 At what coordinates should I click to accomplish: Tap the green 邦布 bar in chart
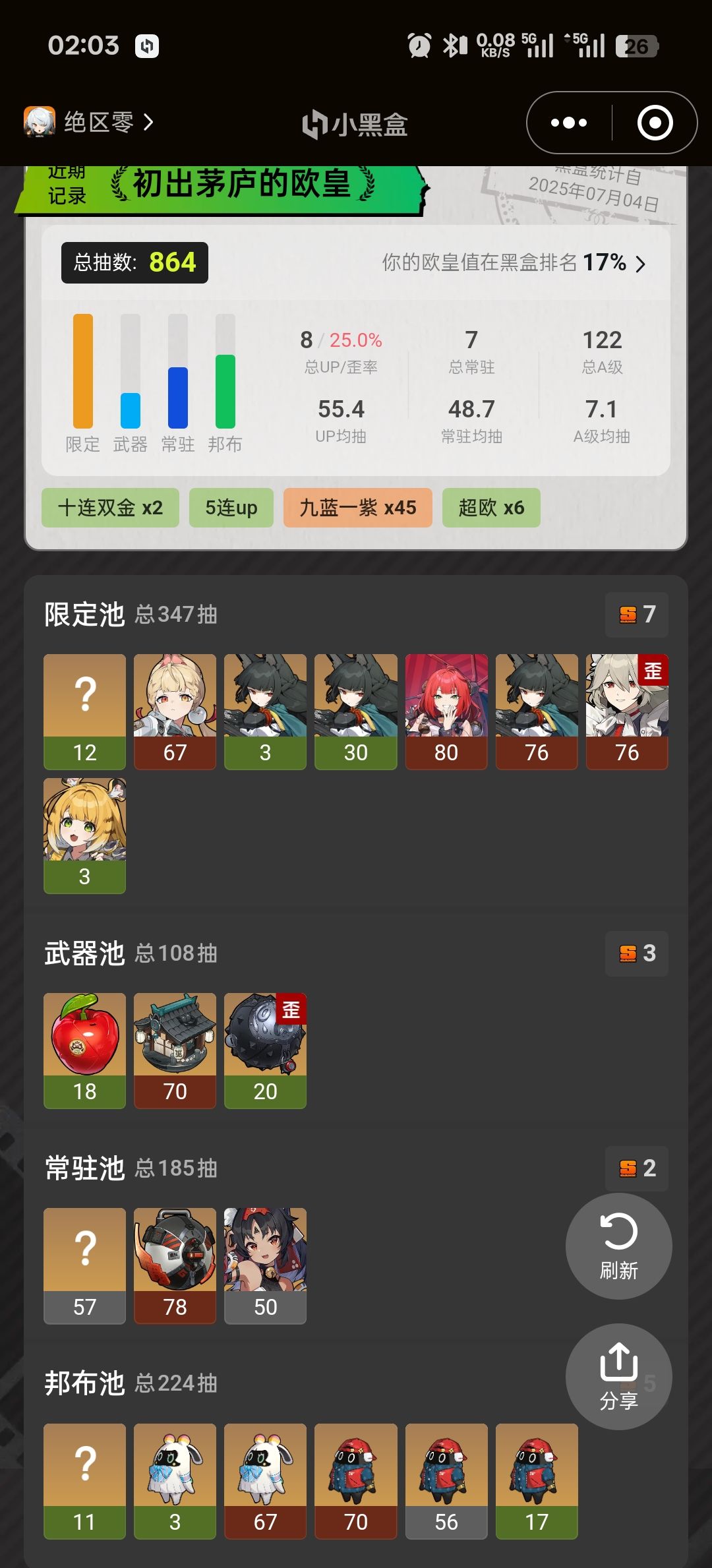[x=225, y=392]
